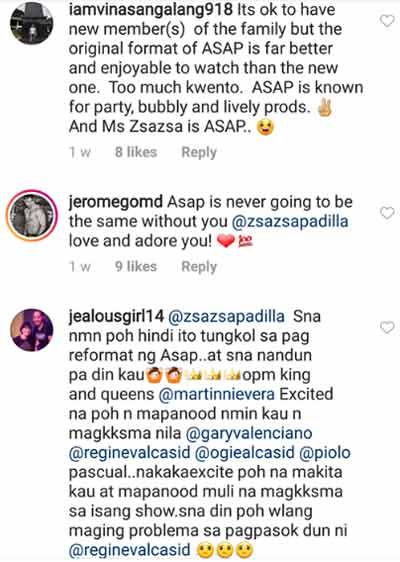Screen dimensions: 400x562
Task: View jeromegomd's story avatar
Action: (x=32, y=215)
